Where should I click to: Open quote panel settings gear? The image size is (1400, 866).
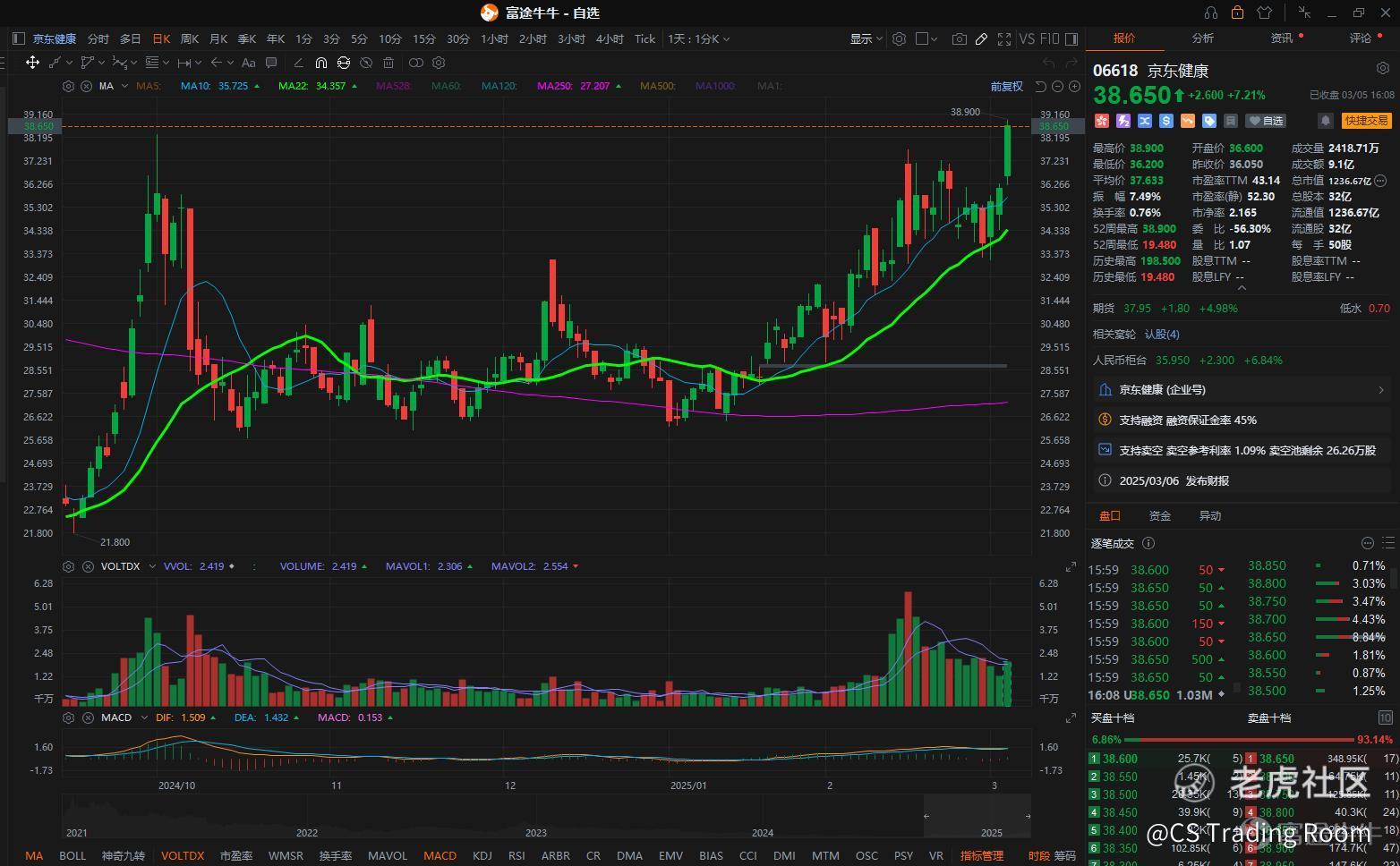coord(1382,69)
